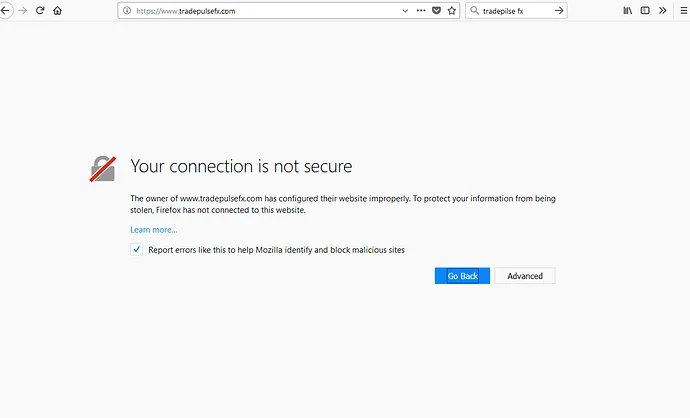This screenshot has width=690, height=418.
Task: Save page to Pocket
Action: pyautogui.click(x=436, y=10)
